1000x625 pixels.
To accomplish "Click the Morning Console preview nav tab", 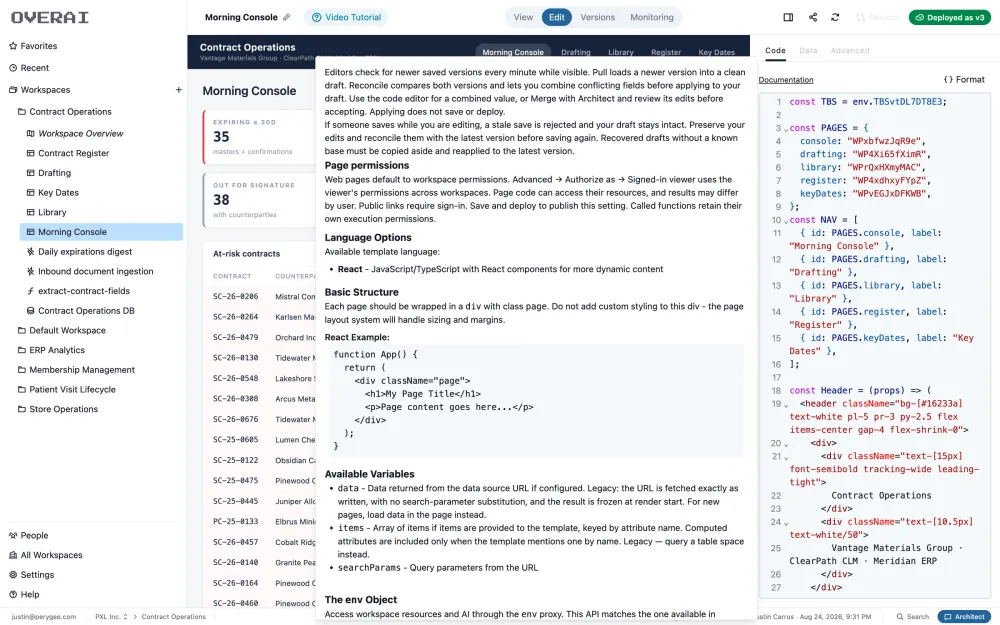I will click(512, 52).
